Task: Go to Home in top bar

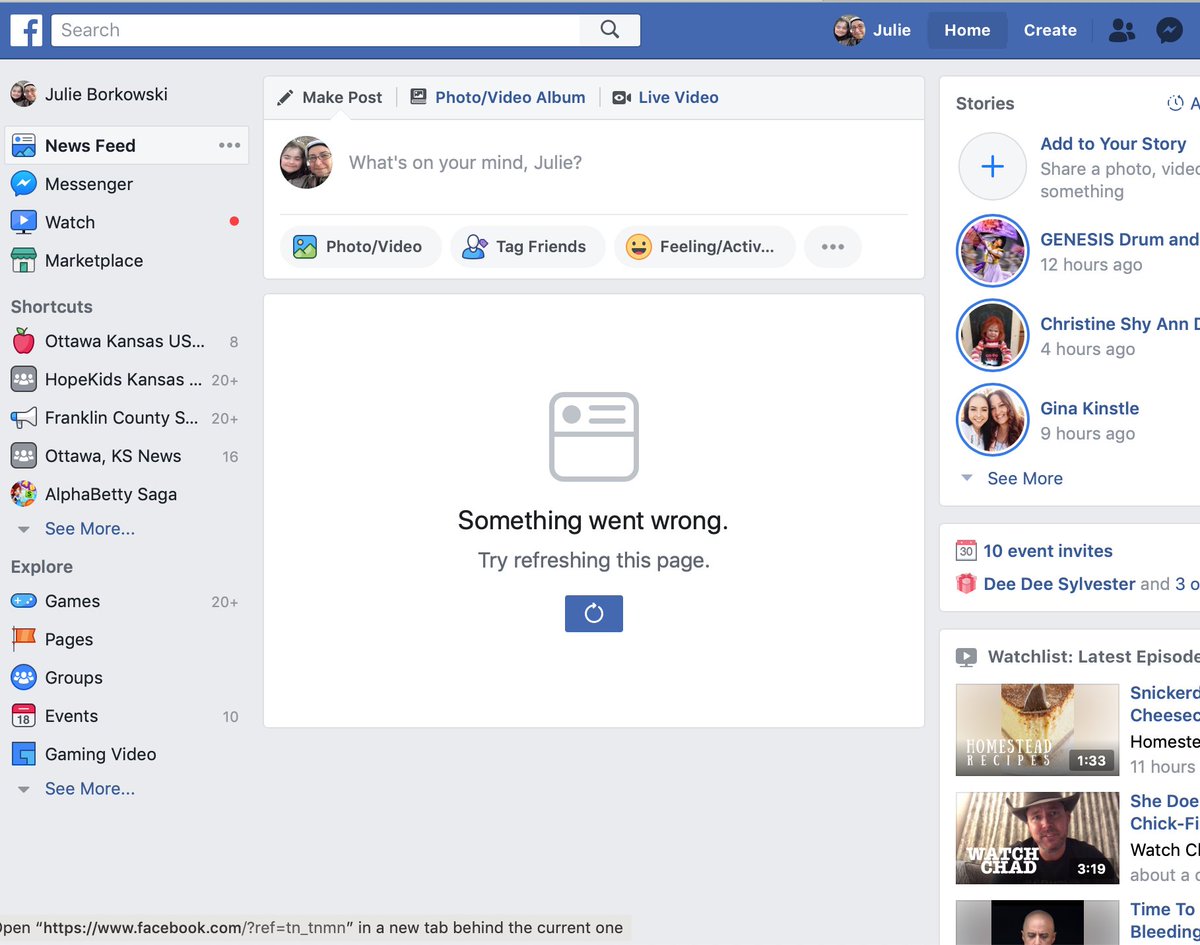Action: pyautogui.click(x=967, y=30)
